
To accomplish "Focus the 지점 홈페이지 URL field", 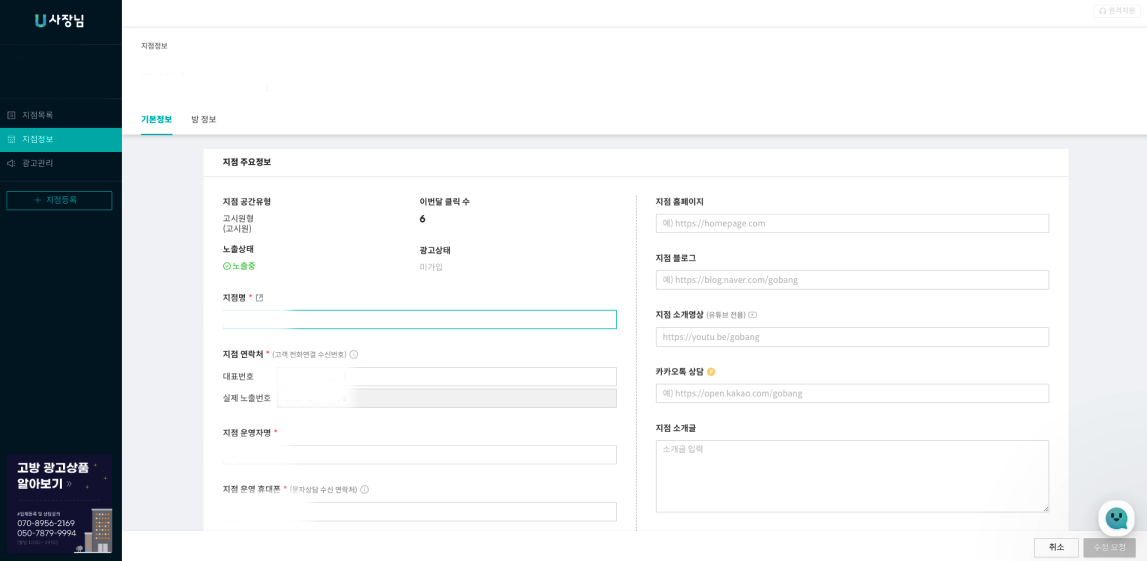I will point(852,224).
